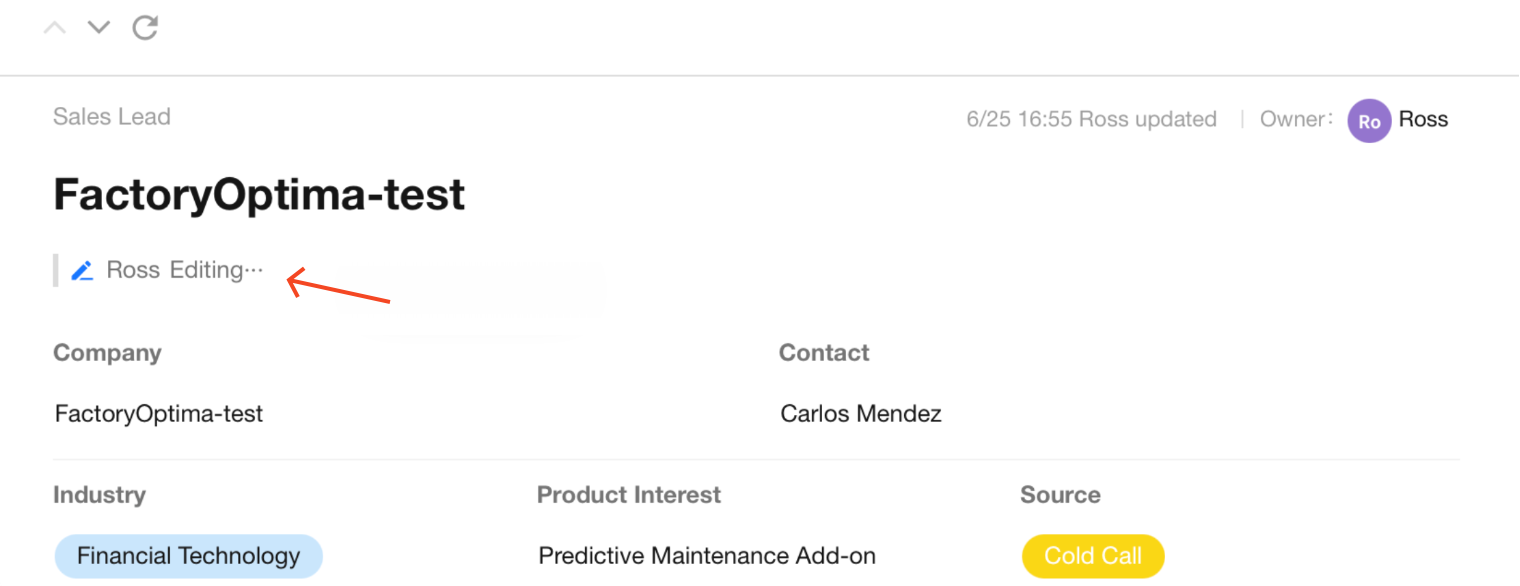Open the Cold Call source tag

pos(1093,557)
